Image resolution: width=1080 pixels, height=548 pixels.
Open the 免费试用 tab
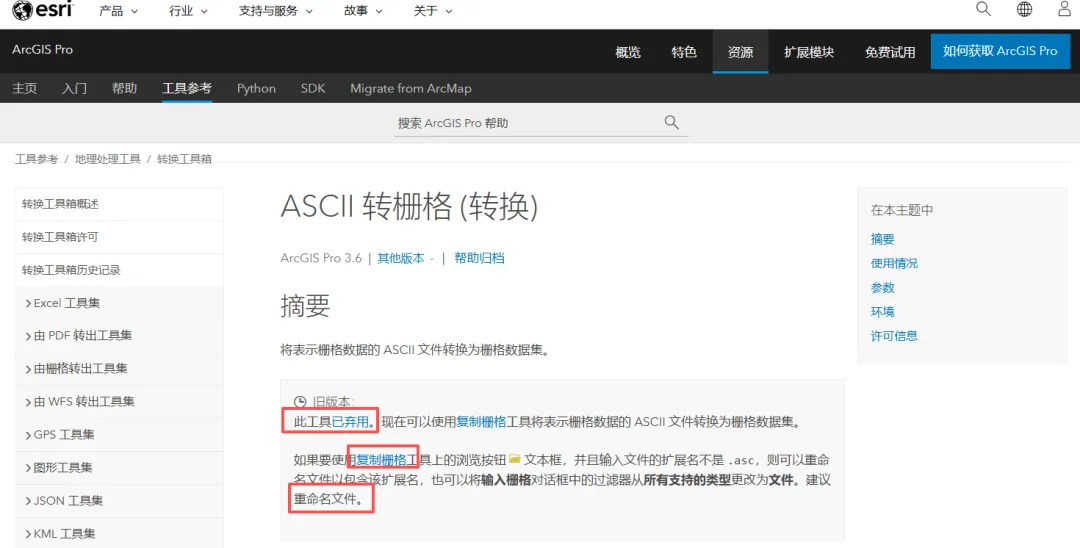coord(890,52)
